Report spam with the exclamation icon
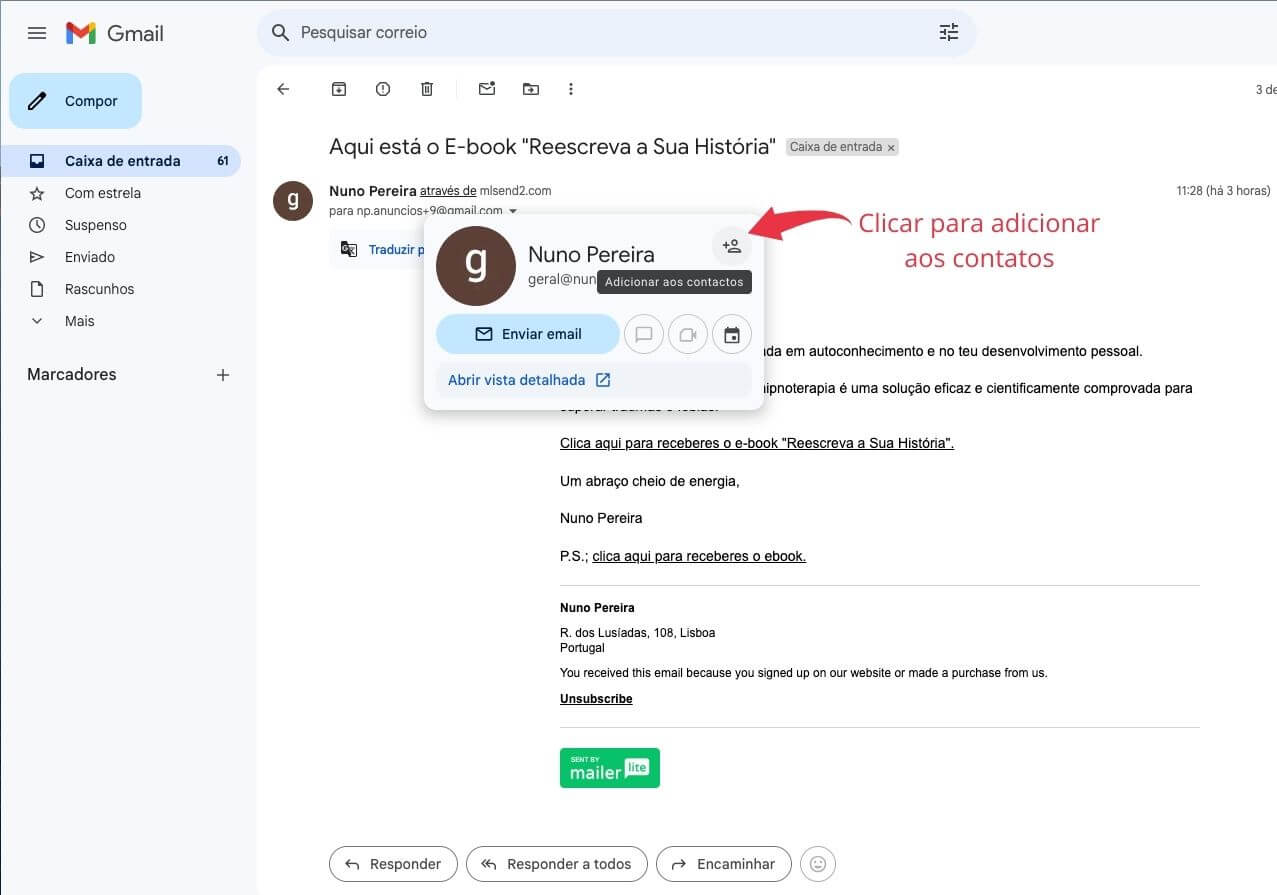 tap(383, 89)
